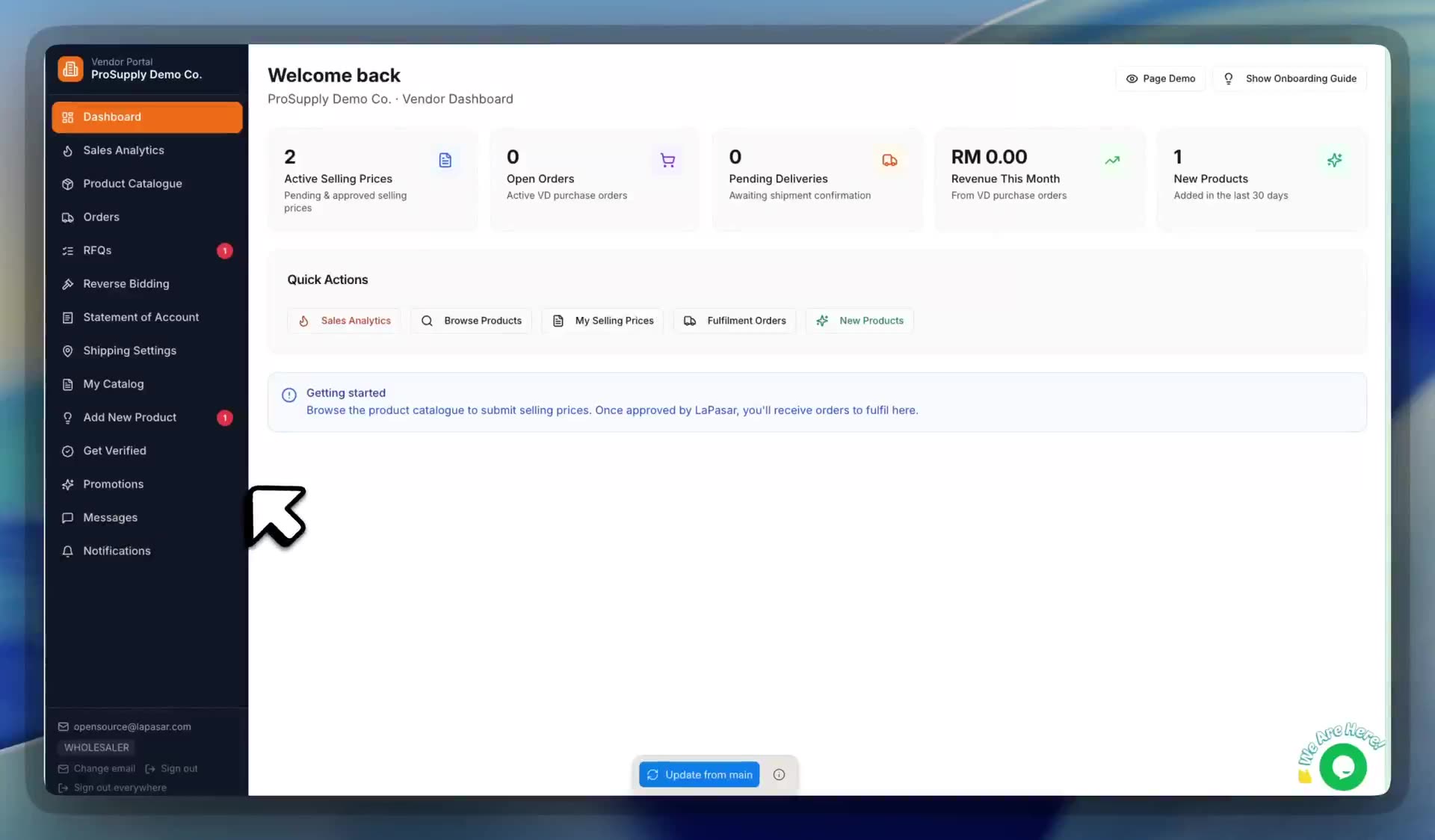Image resolution: width=1435 pixels, height=840 pixels.
Task: Click the Update from main button
Action: [x=699, y=775]
